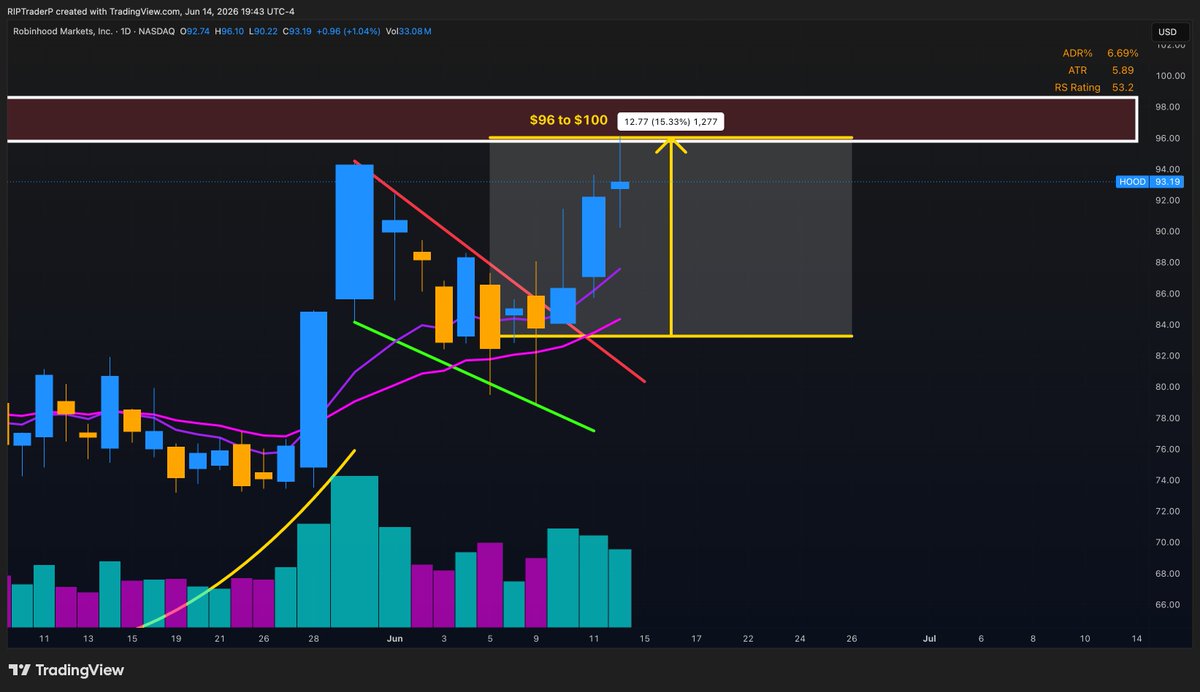Select the dark red $96–$100 resistance zone
Viewport: 1200px width, 692px height.
point(571,119)
